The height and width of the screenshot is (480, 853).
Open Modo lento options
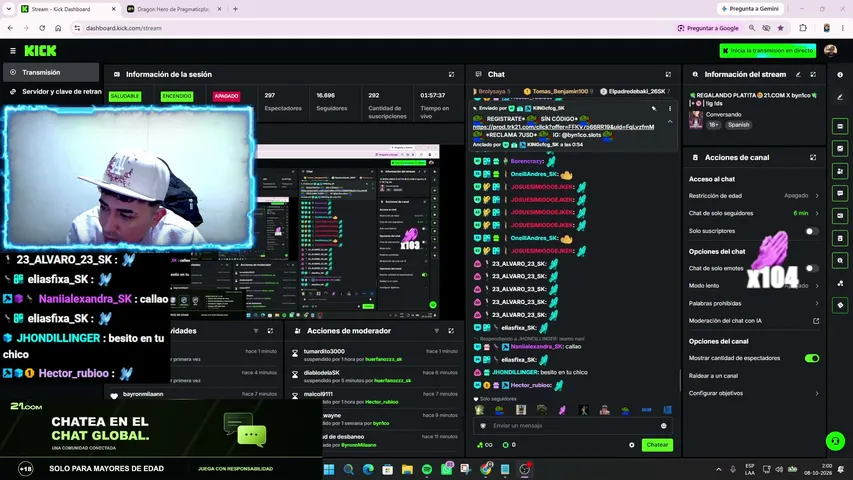click(x=753, y=286)
